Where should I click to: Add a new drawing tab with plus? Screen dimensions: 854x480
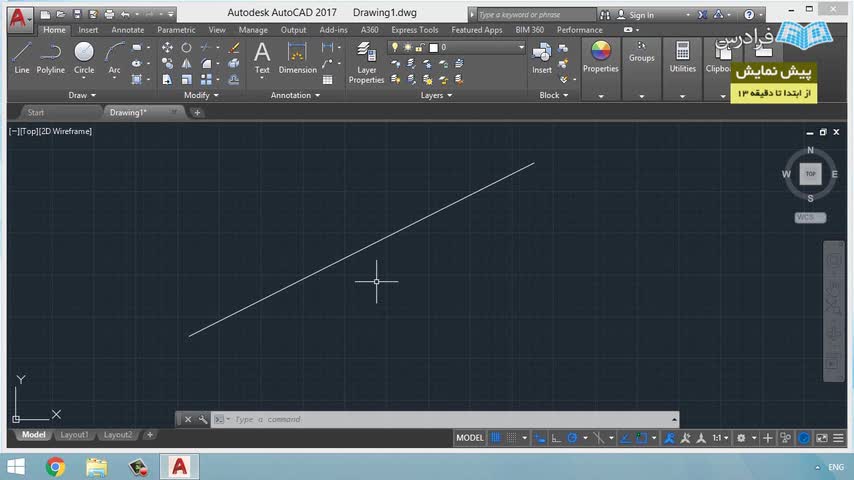coord(197,113)
